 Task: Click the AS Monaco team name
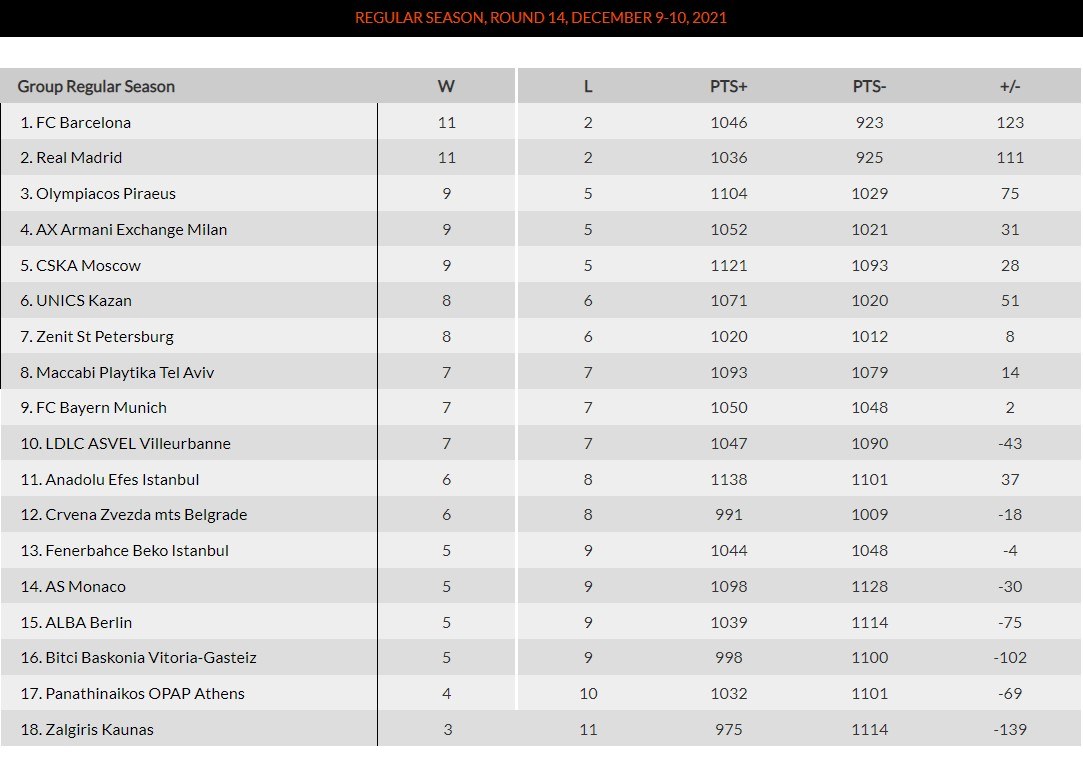tap(85, 586)
